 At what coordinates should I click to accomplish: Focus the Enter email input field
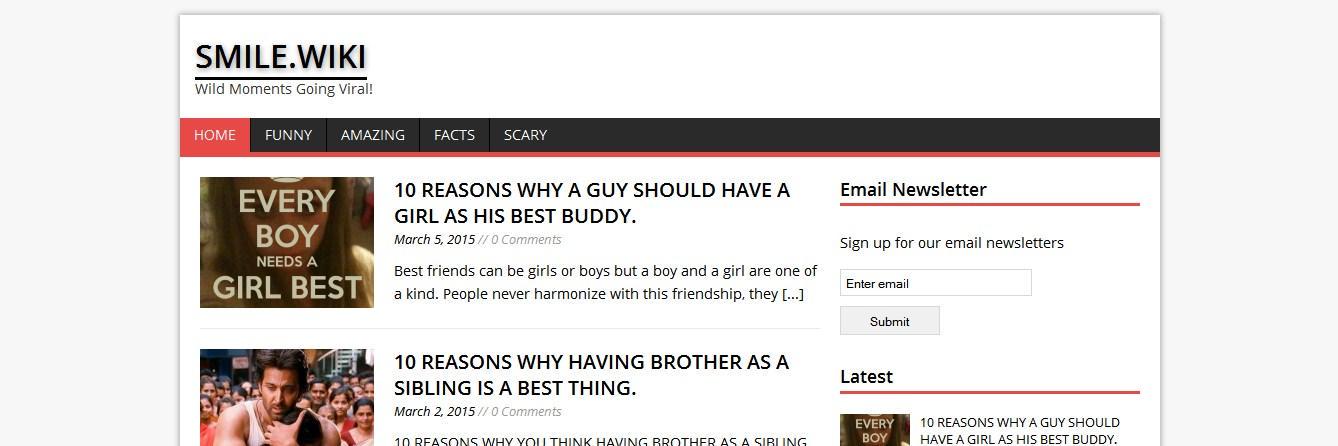(935, 283)
